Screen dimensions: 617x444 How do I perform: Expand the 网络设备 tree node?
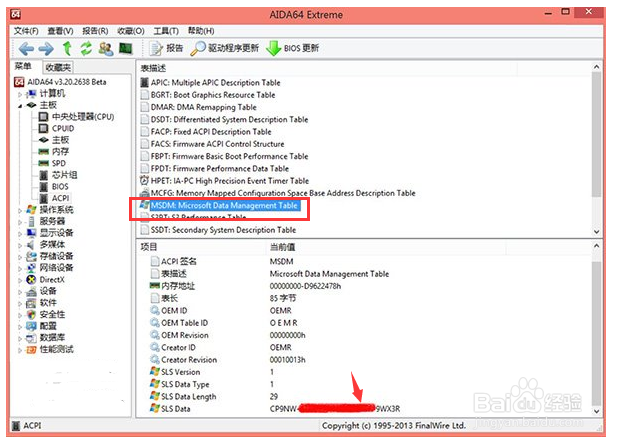point(20,269)
